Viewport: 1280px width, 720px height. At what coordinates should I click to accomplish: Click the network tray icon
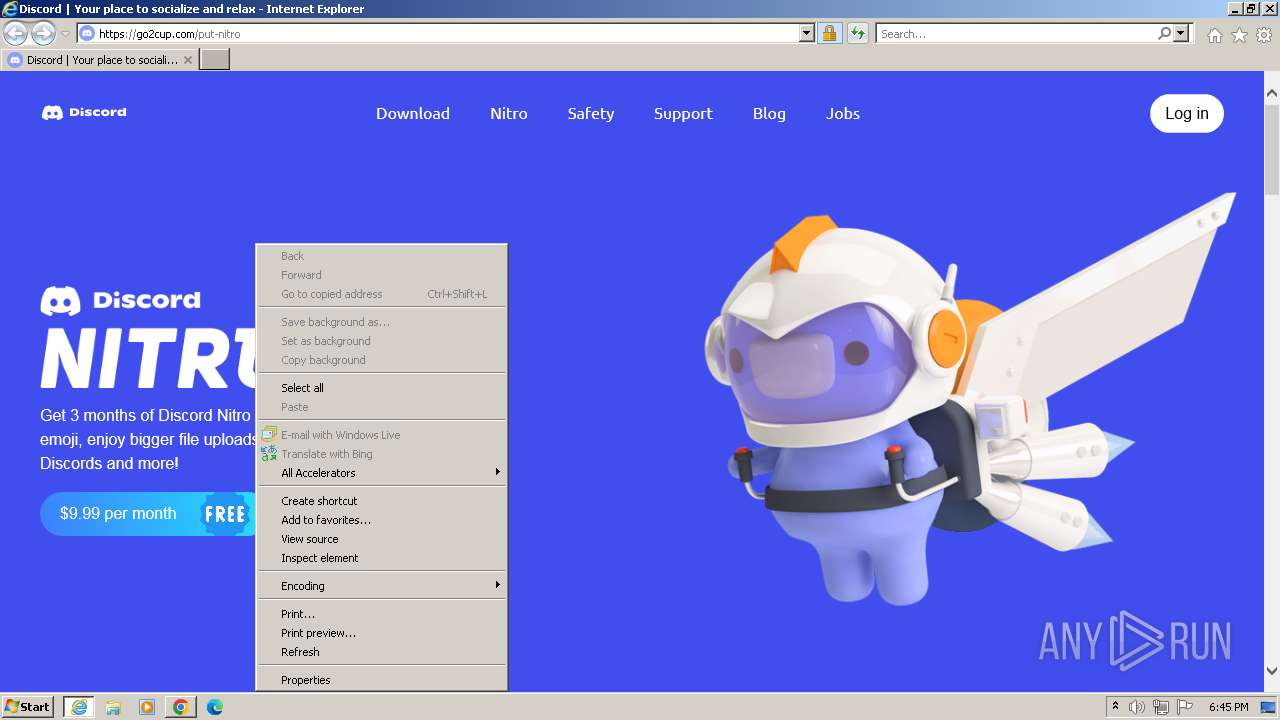coord(1161,707)
